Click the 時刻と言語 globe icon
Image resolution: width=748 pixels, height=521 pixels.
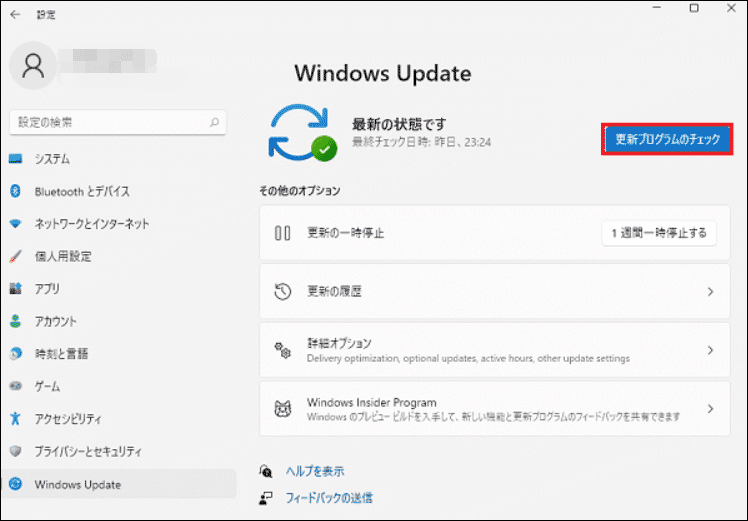coord(15,354)
